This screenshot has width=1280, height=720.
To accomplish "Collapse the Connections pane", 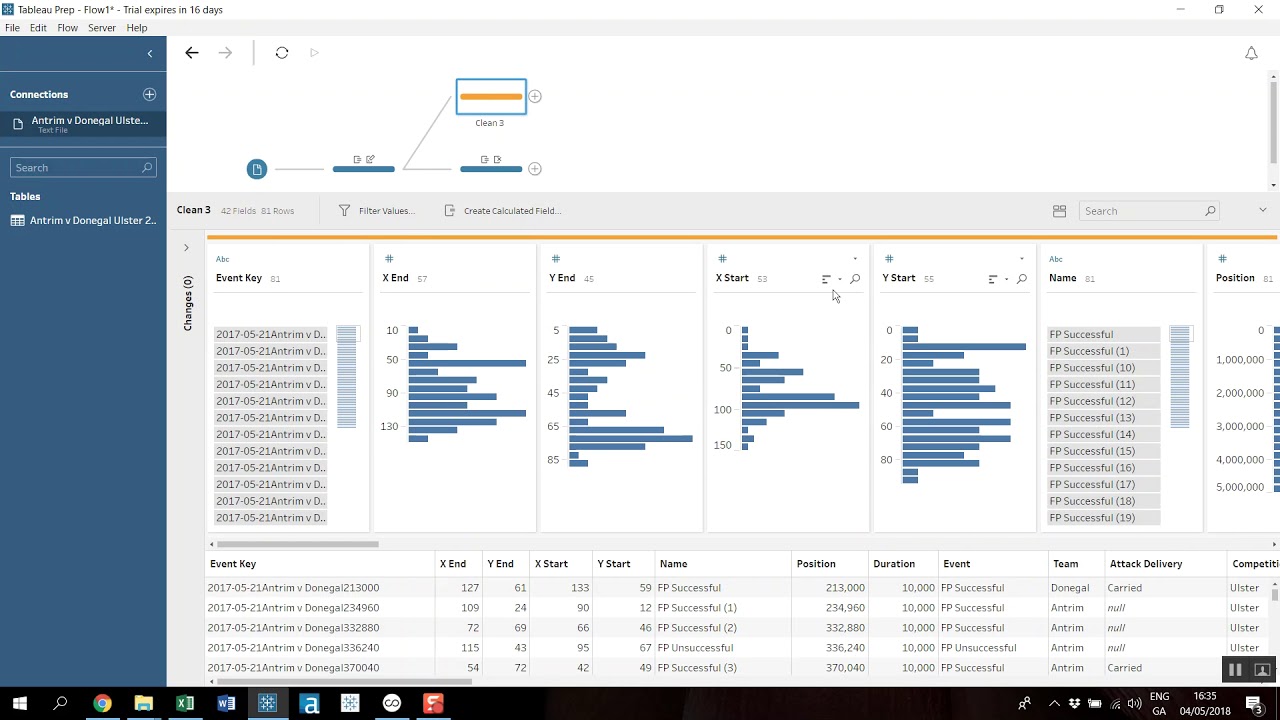I will pyautogui.click(x=150, y=54).
